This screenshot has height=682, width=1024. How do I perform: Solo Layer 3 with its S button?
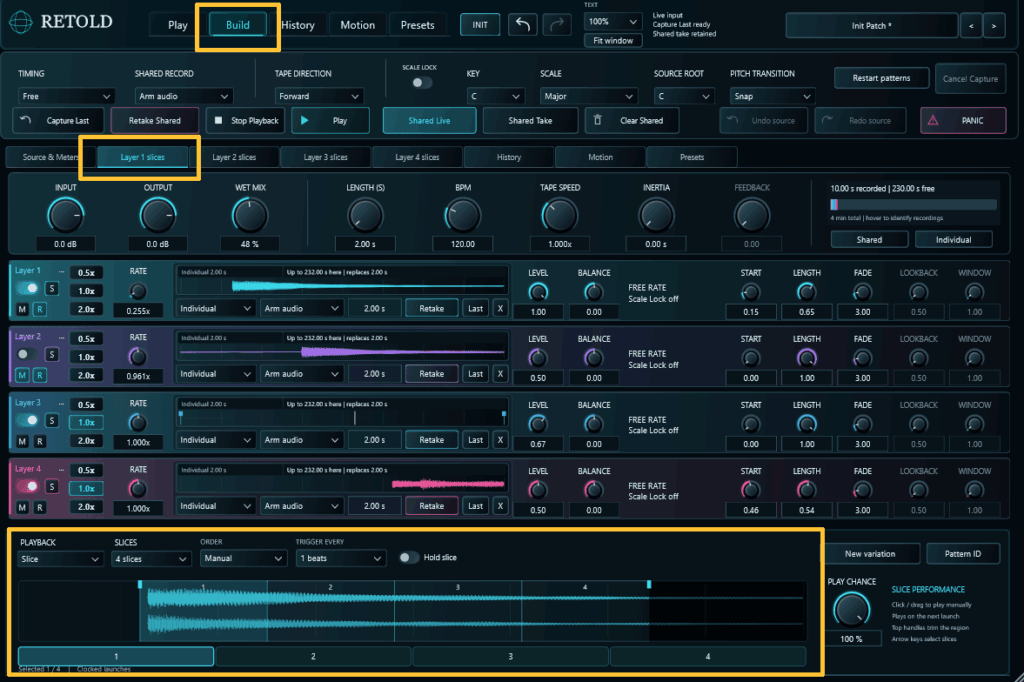click(52, 420)
